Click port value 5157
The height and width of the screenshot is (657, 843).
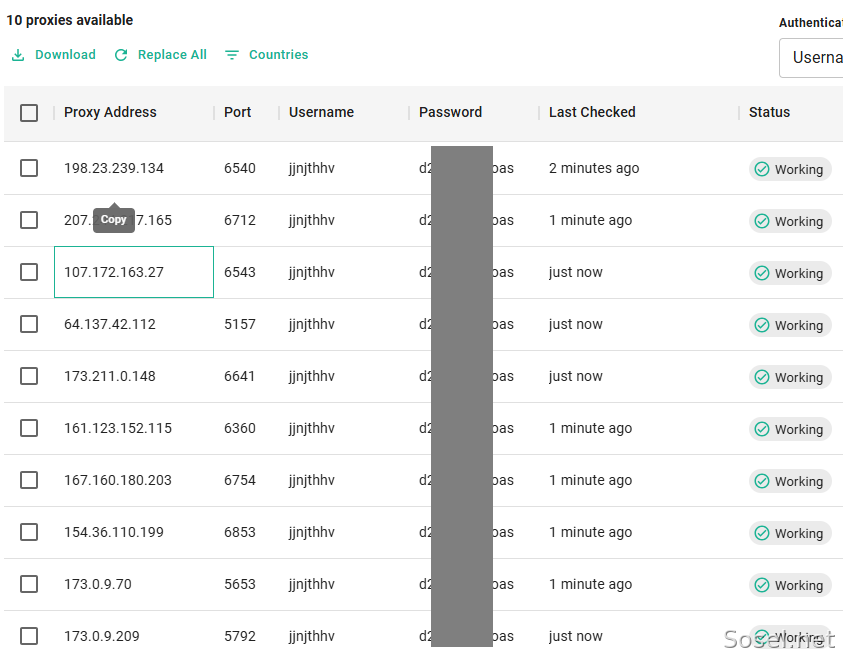[x=240, y=324]
